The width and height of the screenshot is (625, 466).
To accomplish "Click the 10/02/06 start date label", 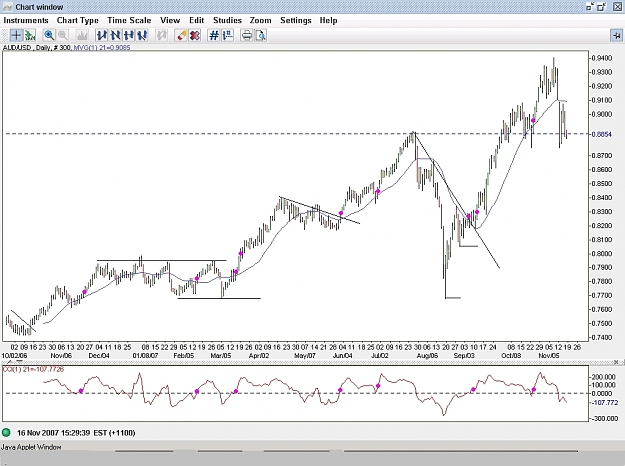I will [x=15, y=355].
